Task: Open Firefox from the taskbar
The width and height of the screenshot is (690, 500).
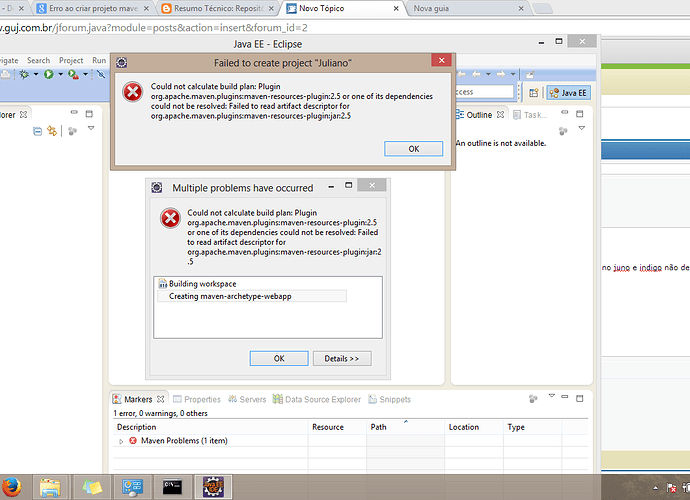Action: (11, 487)
